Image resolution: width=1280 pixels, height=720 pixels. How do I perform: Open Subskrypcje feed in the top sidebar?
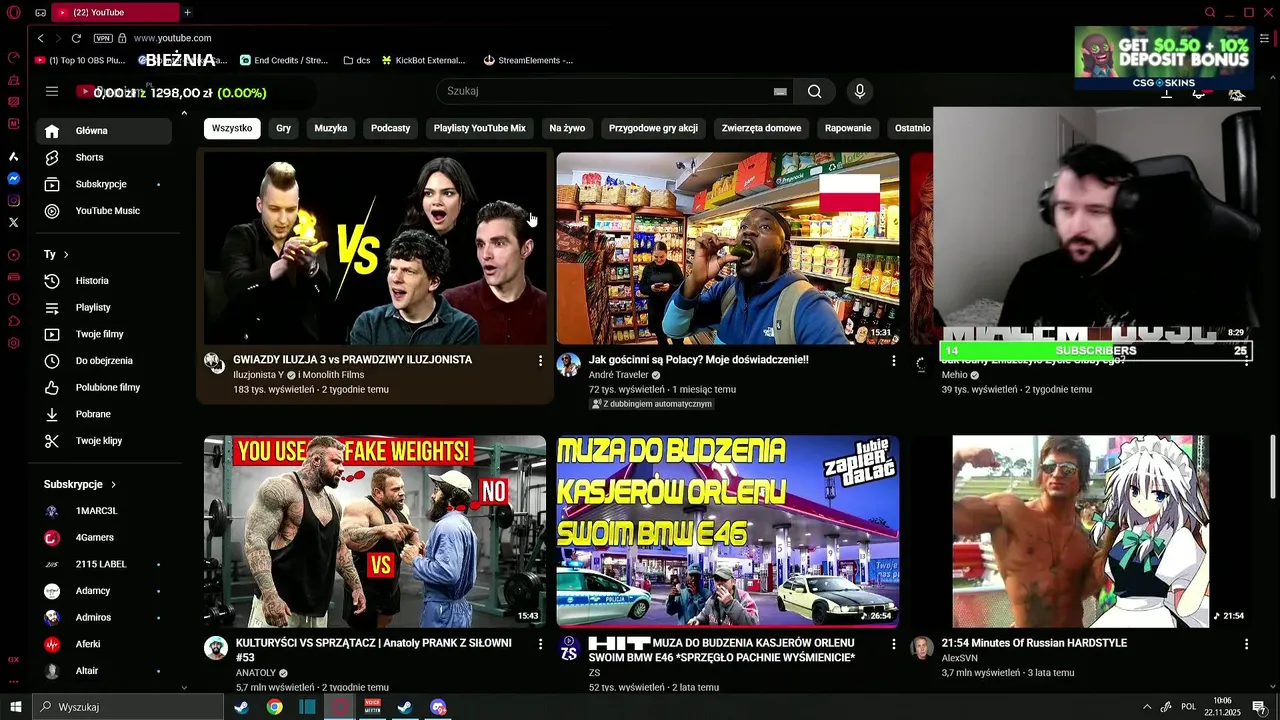[104, 184]
